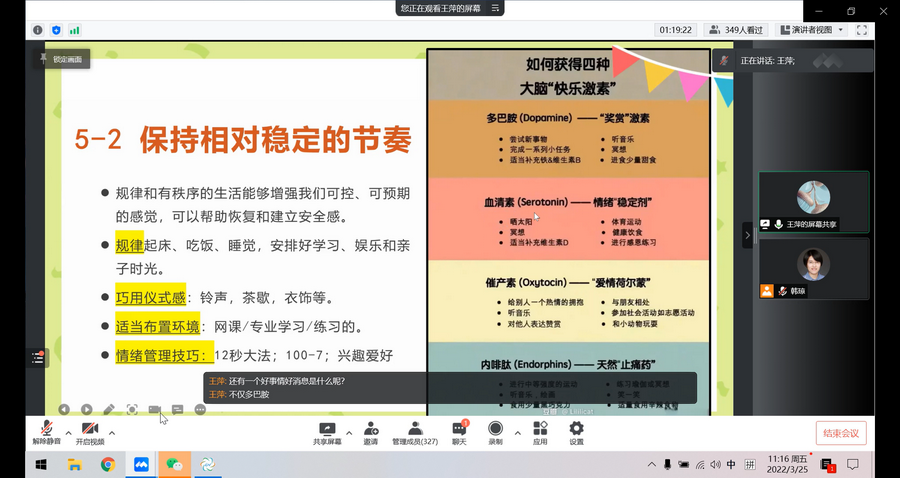The width and height of the screenshot is (900, 478).
Task: Open Windows Start menu
Action: click(x=41, y=464)
